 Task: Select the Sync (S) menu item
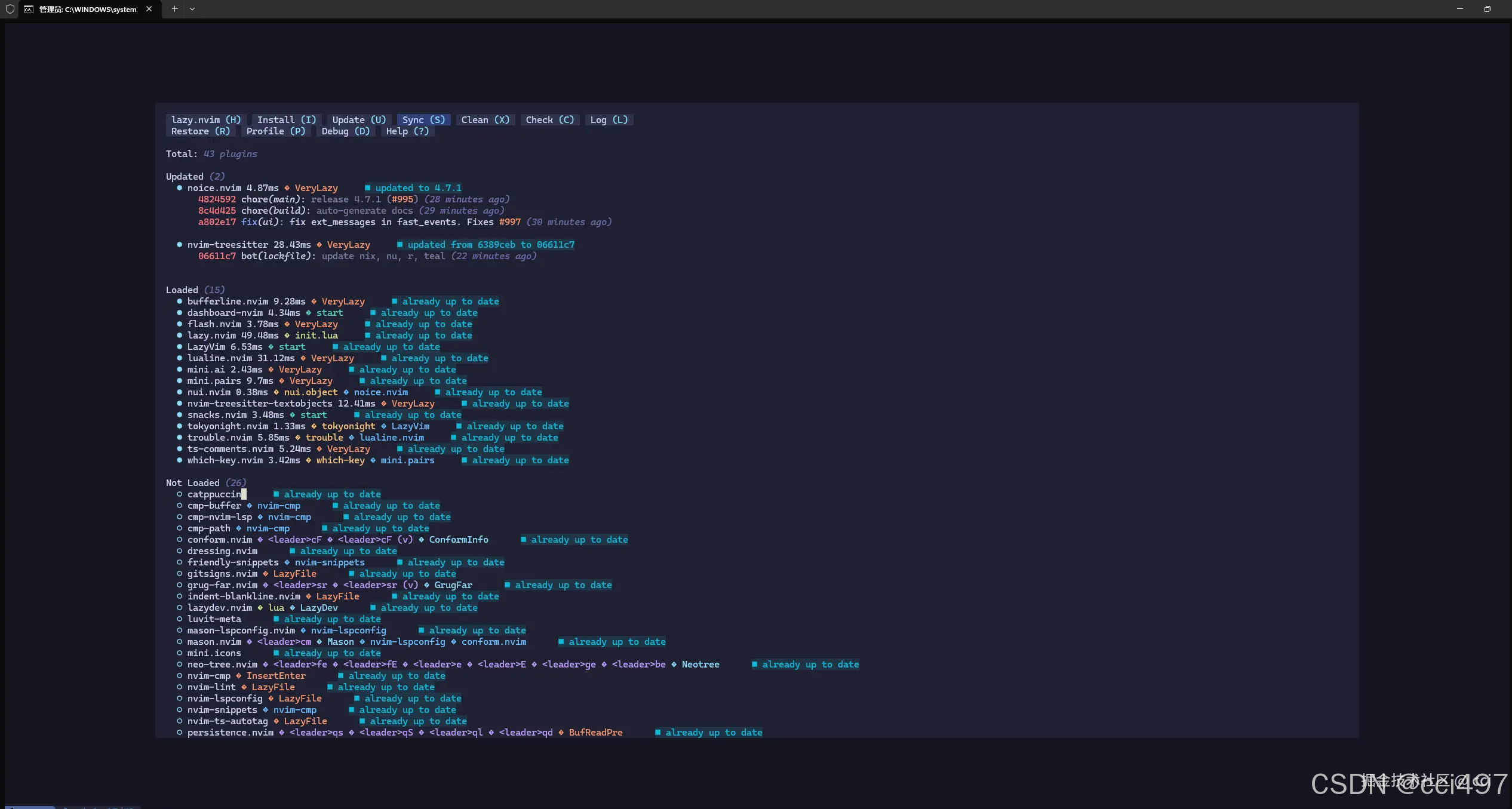pos(423,120)
